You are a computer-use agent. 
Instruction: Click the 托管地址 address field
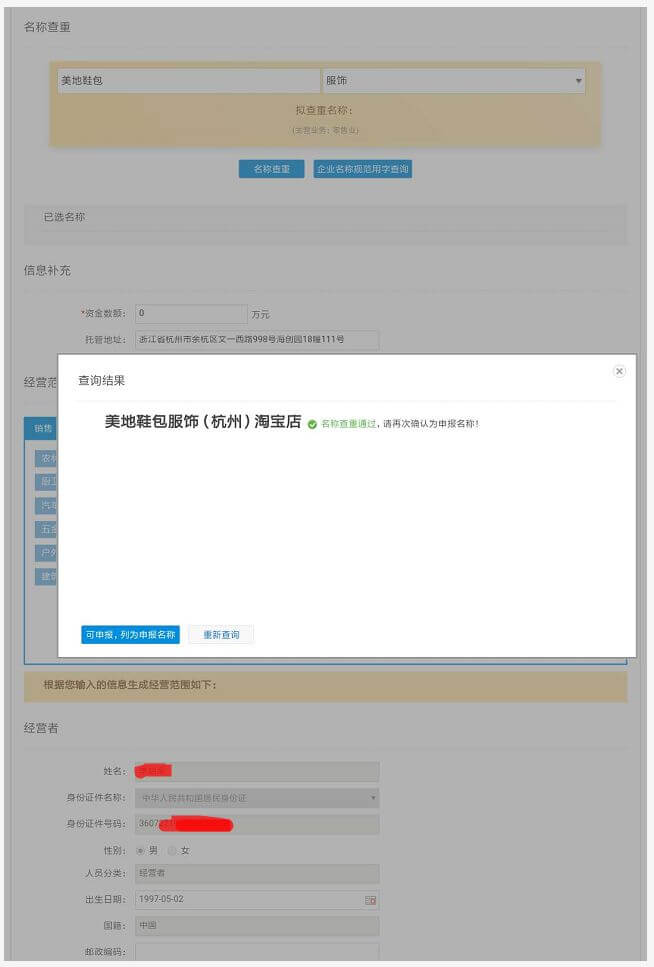(257, 340)
